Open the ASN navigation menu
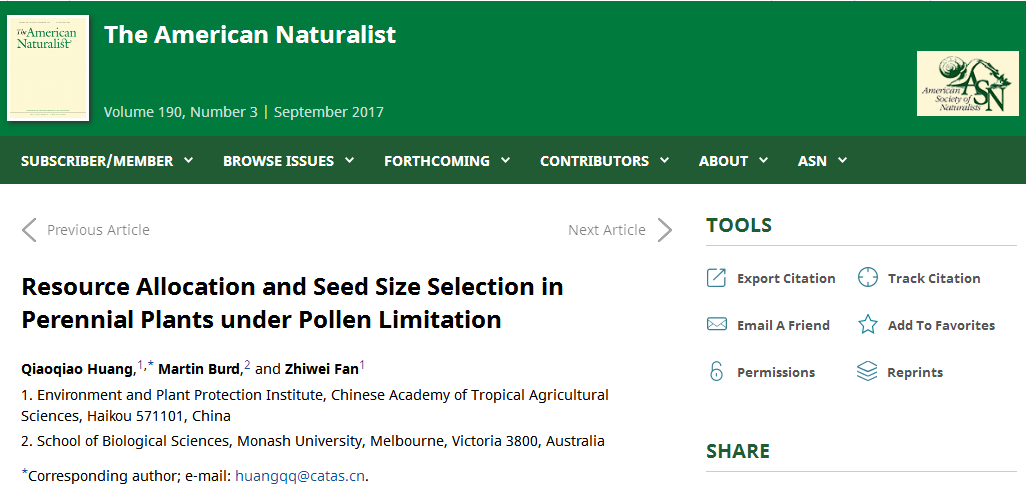 tap(823, 160)
